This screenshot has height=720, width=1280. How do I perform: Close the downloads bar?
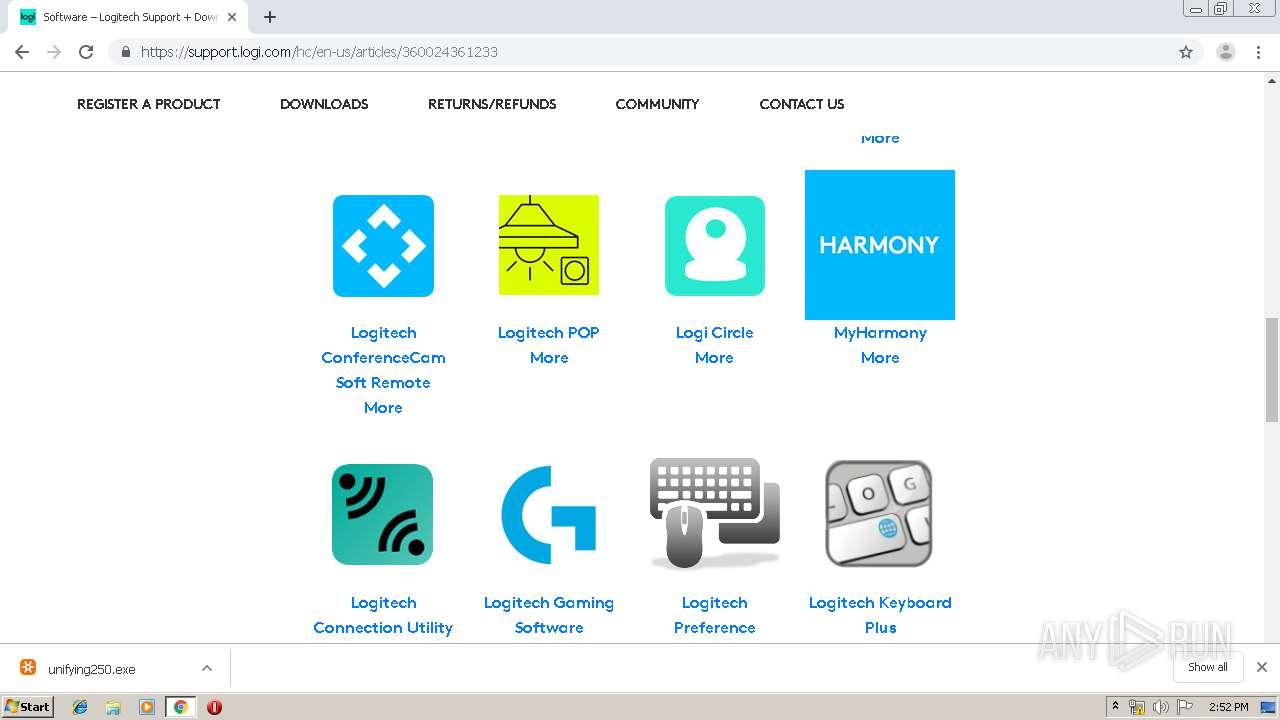[1262, 667]
